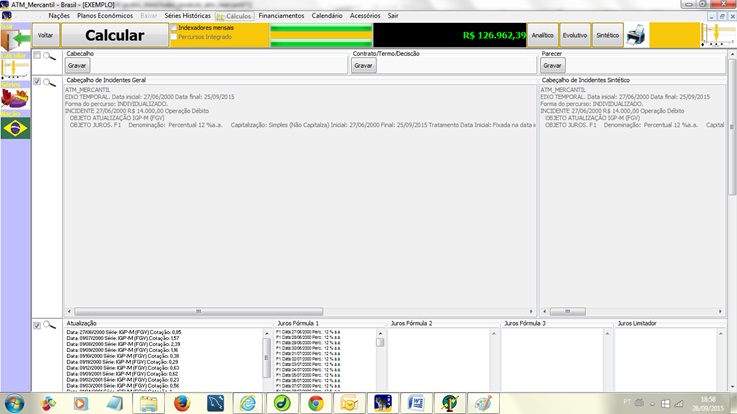Click the Sintético view button

click(607, 36)
